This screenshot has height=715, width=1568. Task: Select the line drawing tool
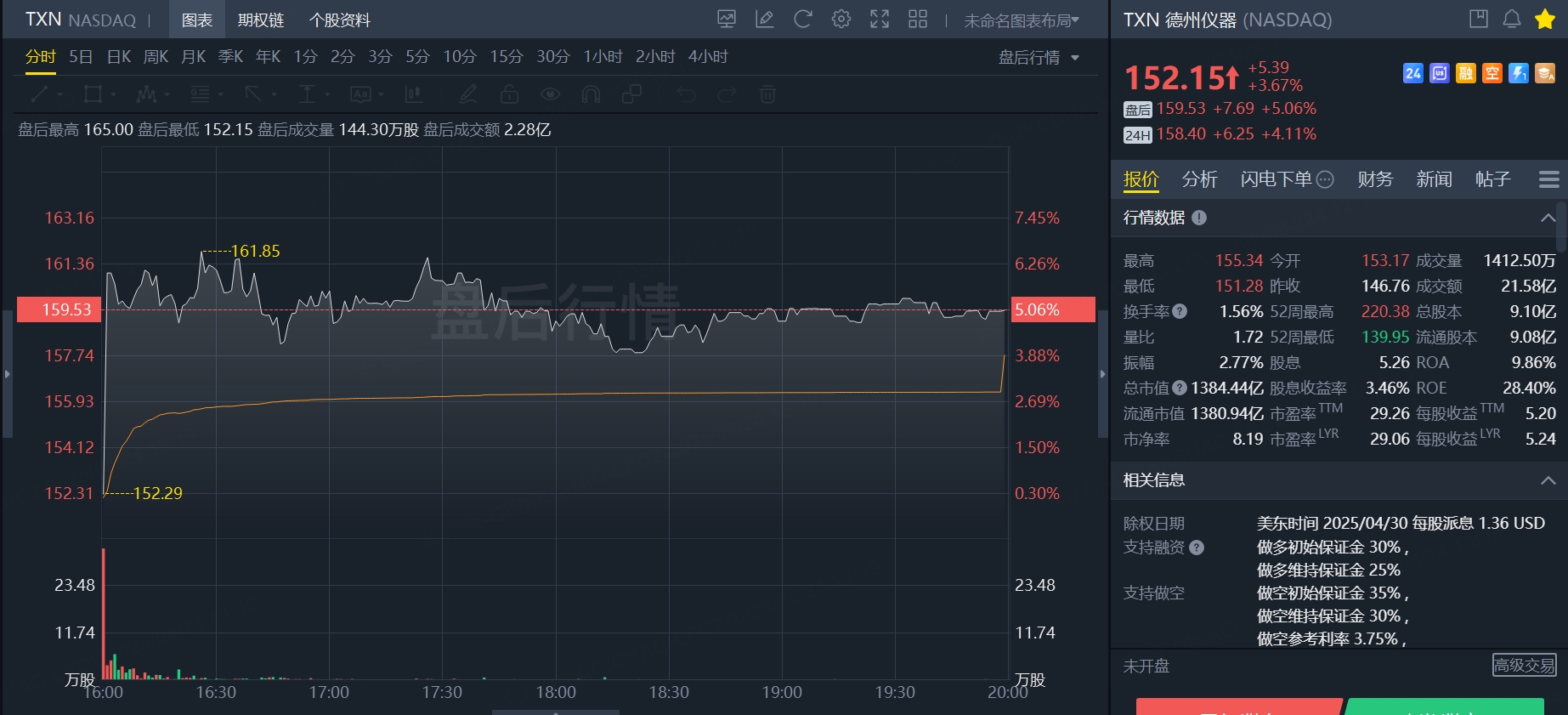(39, 94)
